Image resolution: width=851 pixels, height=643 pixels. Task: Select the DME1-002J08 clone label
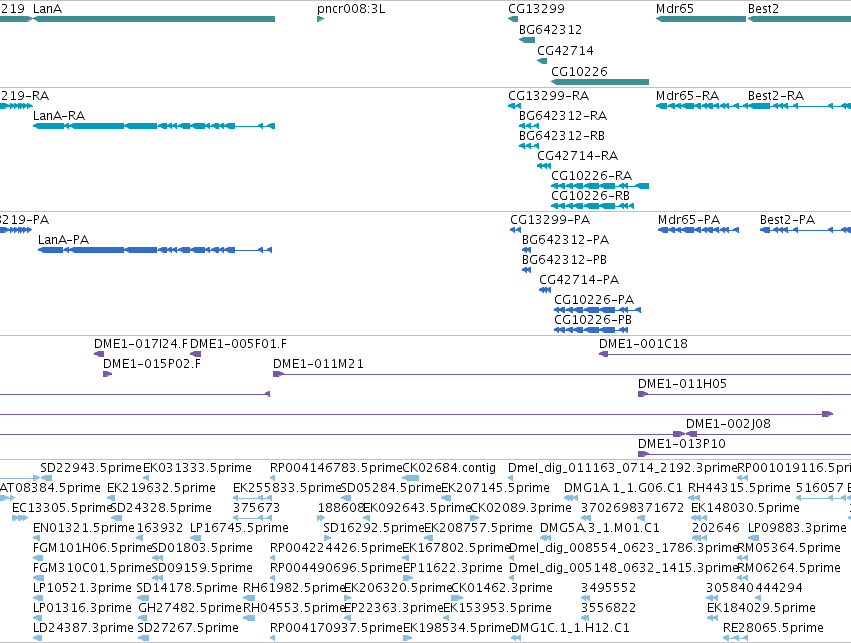point(728,424)
